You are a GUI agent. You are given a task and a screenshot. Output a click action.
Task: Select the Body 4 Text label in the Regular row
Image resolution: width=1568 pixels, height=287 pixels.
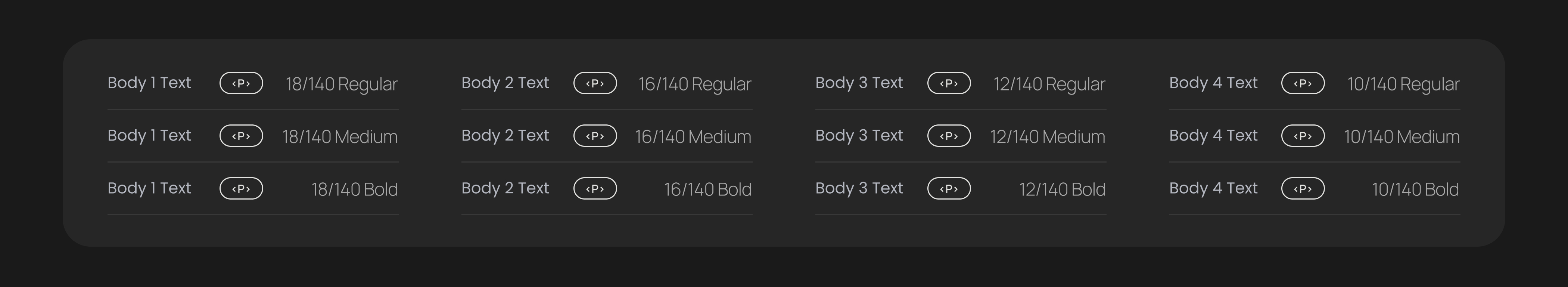pyautogui.click(x=1213, y=83)
